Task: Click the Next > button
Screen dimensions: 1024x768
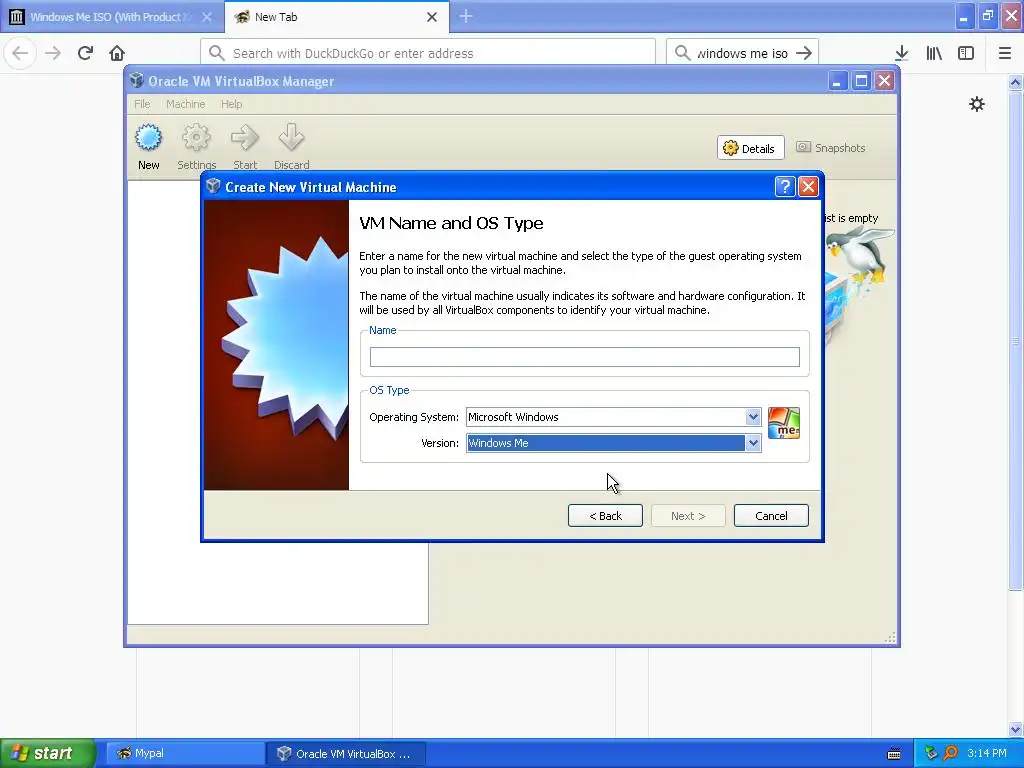Action: click(x=688, y=516)
